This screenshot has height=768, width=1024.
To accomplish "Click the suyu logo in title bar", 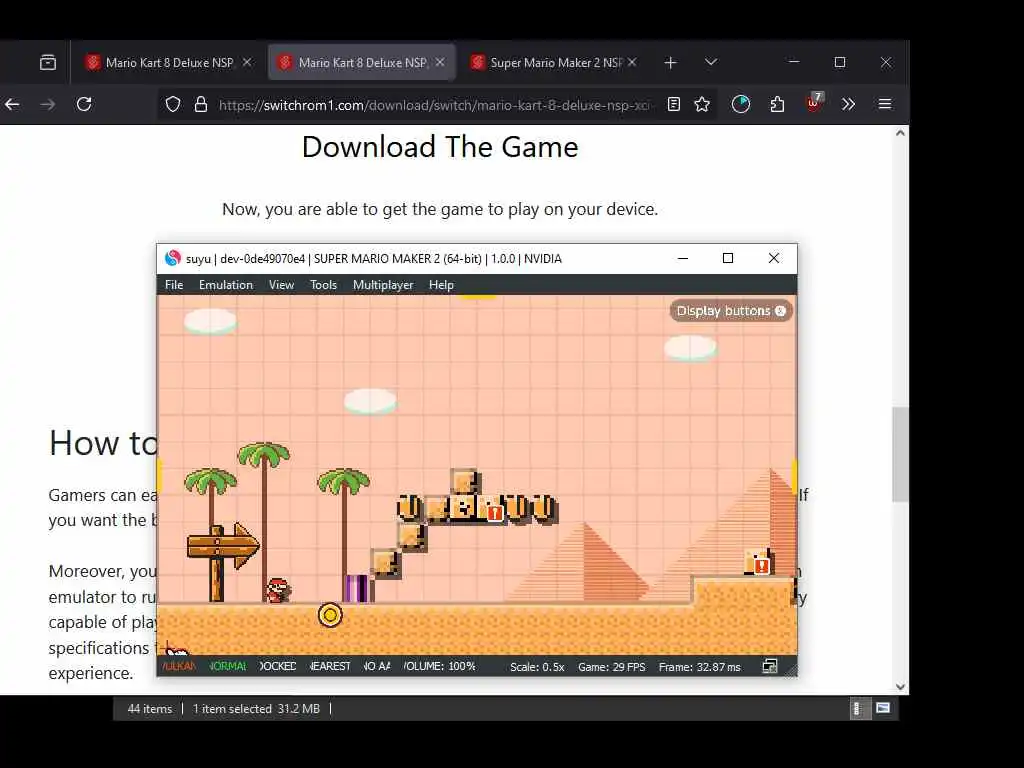I will point(172,259).
